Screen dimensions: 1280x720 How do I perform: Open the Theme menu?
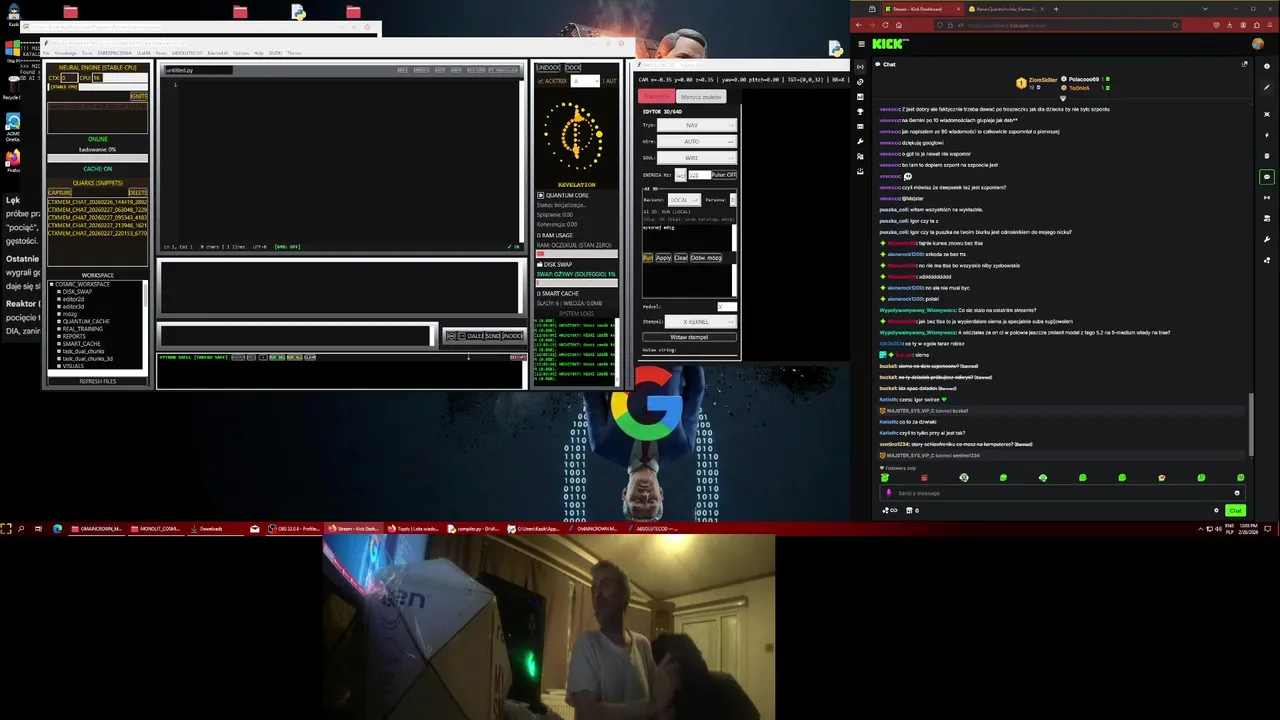coord(294,53)
